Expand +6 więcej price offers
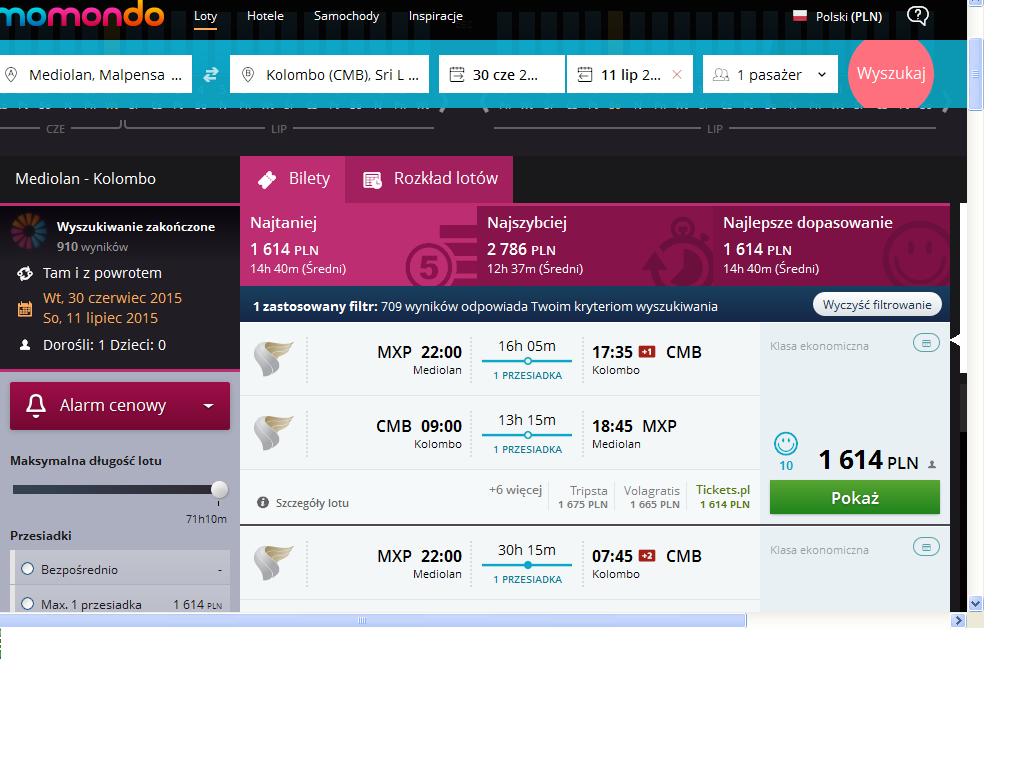This screenshot has width=1024, height=768. click(x=515, y=490)
